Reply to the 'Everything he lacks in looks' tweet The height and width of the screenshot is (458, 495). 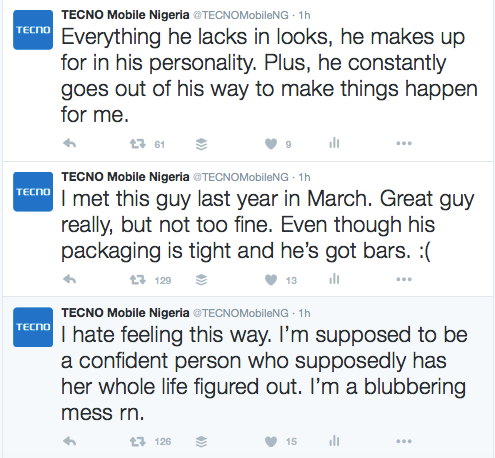[70, 143]
